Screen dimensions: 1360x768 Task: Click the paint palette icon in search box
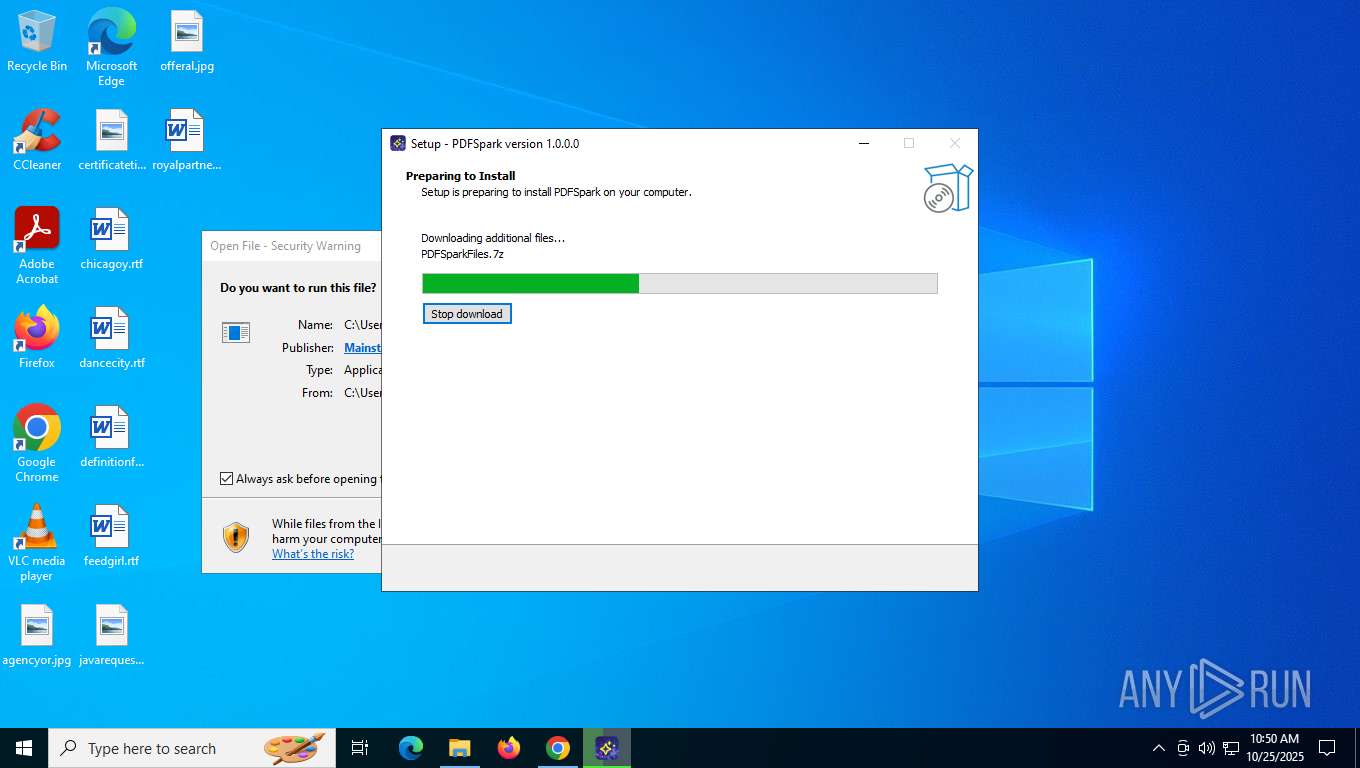[x=294, y=747]
